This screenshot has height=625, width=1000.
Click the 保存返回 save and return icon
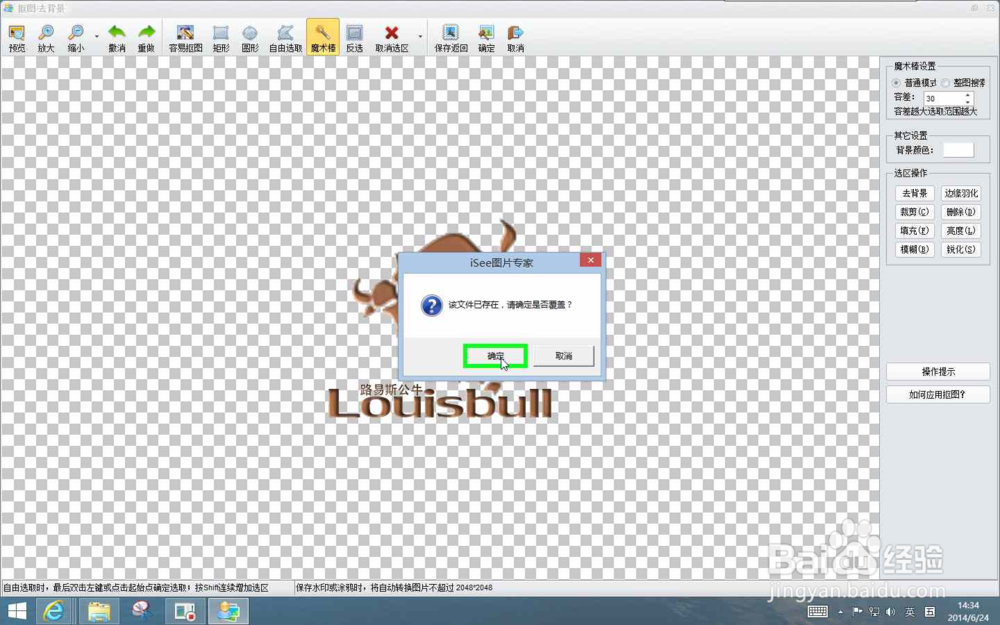coord(451,38)
